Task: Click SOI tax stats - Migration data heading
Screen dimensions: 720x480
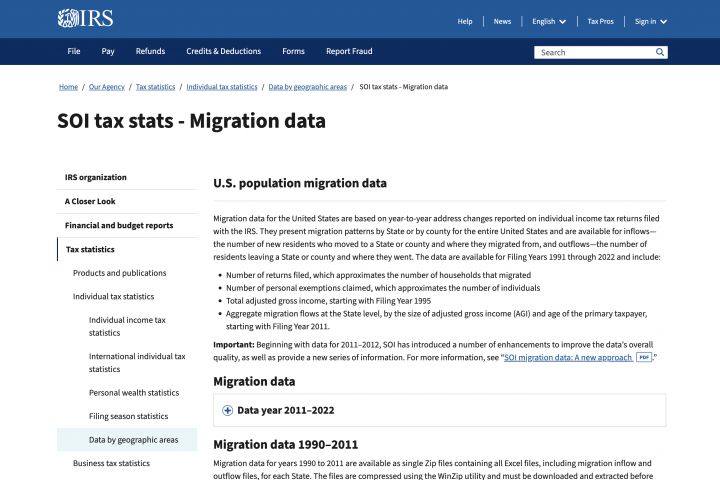Action: pos(191,121)
